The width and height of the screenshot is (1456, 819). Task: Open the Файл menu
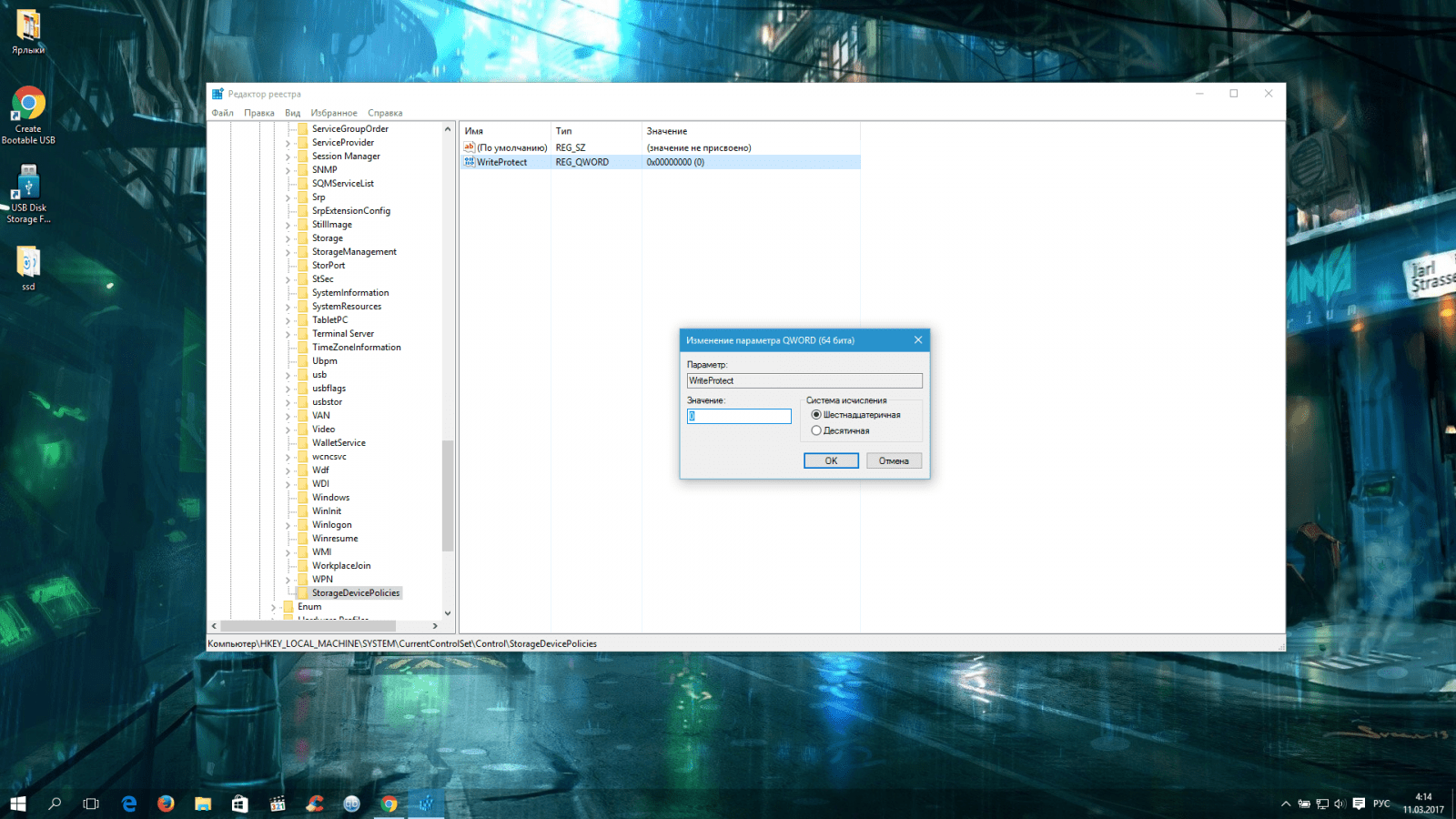[222, 113]
